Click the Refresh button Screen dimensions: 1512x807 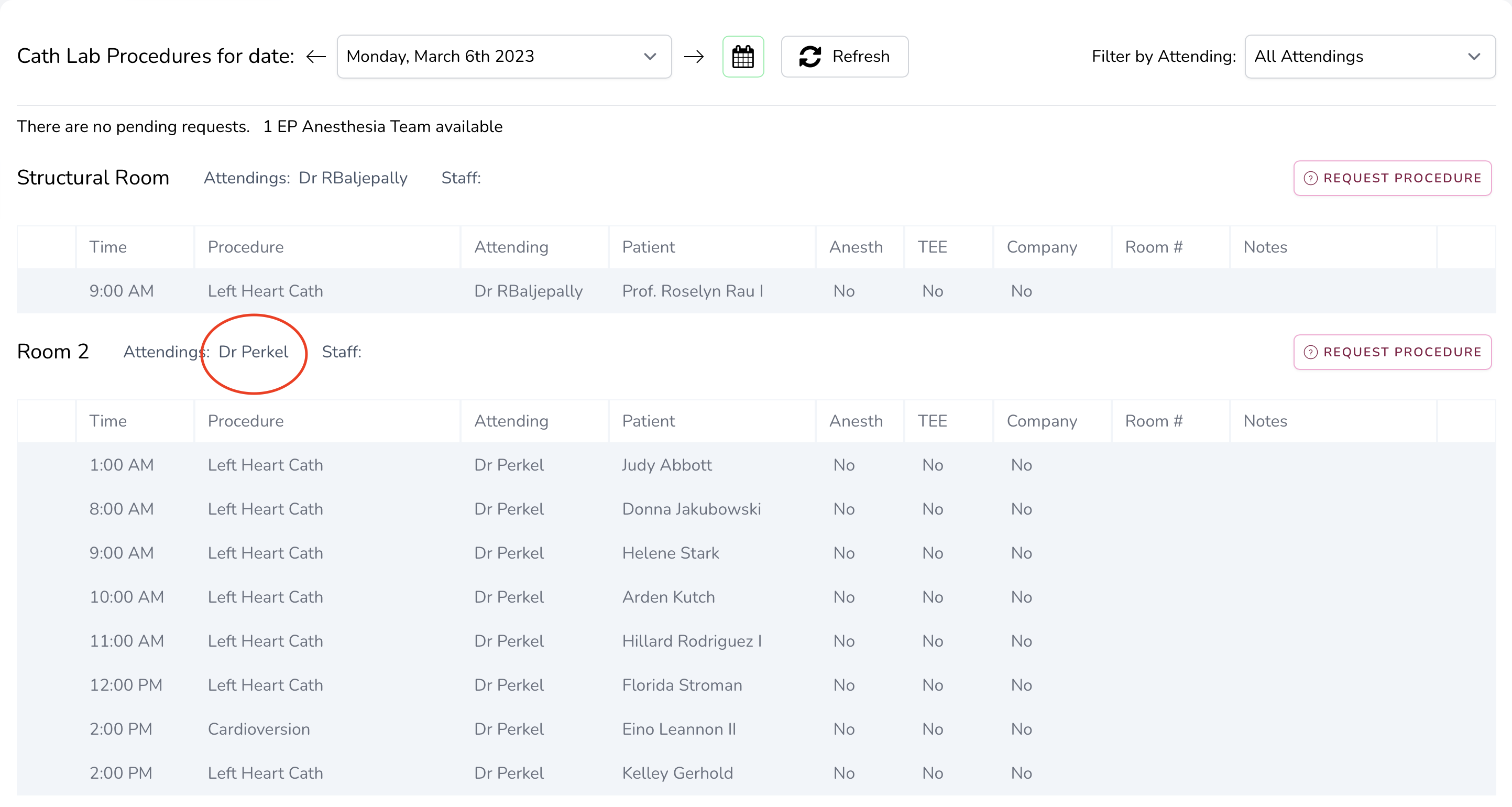[x=844, y=57]
